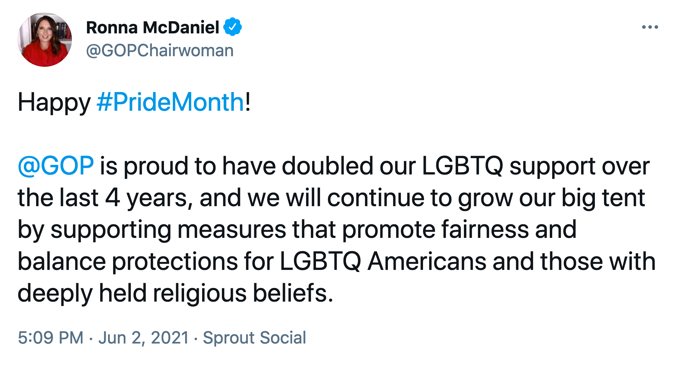Open Ronna McDaniel's profile picture
This screenshot has width=679, height=366.
[45, 39]
